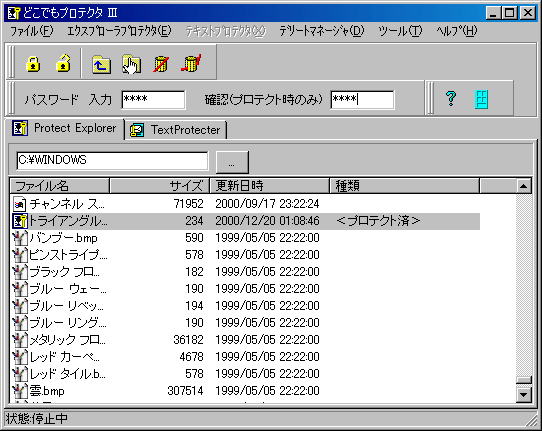Click the bitmap icon of メタリック フロ...
542x431 pixels.
click(20, 340)
